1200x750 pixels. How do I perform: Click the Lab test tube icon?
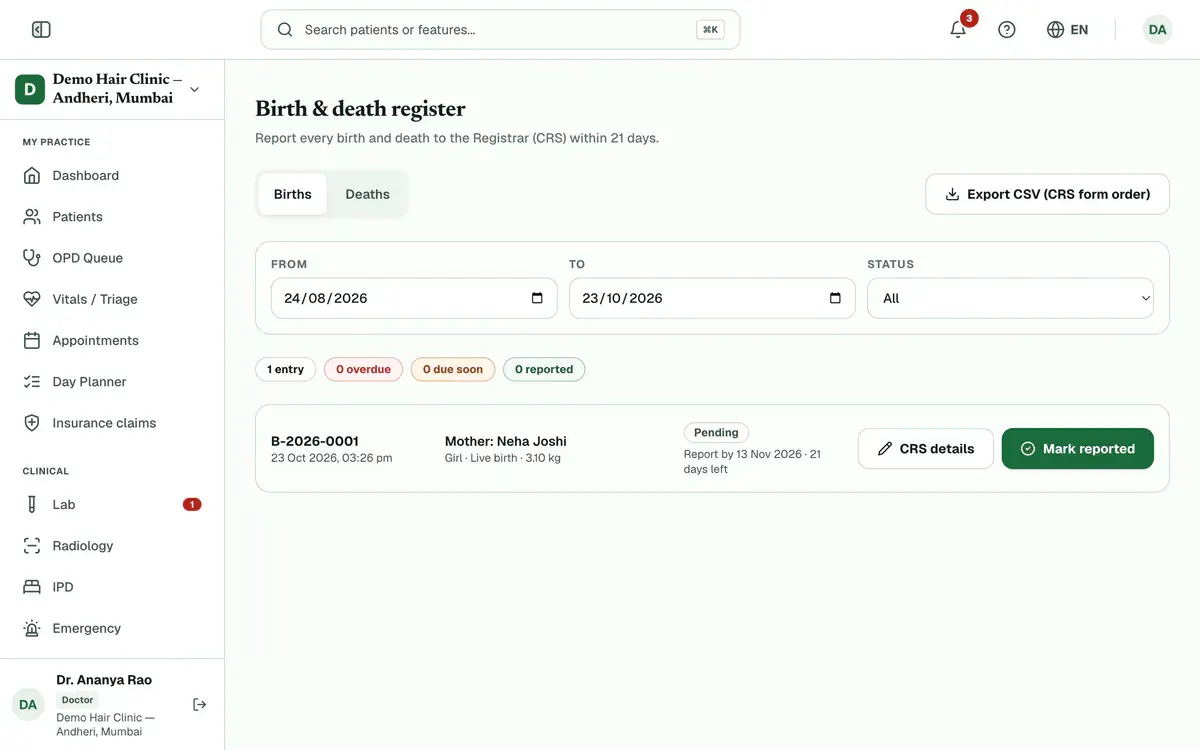pyautogui.click(x=32, y=505)
